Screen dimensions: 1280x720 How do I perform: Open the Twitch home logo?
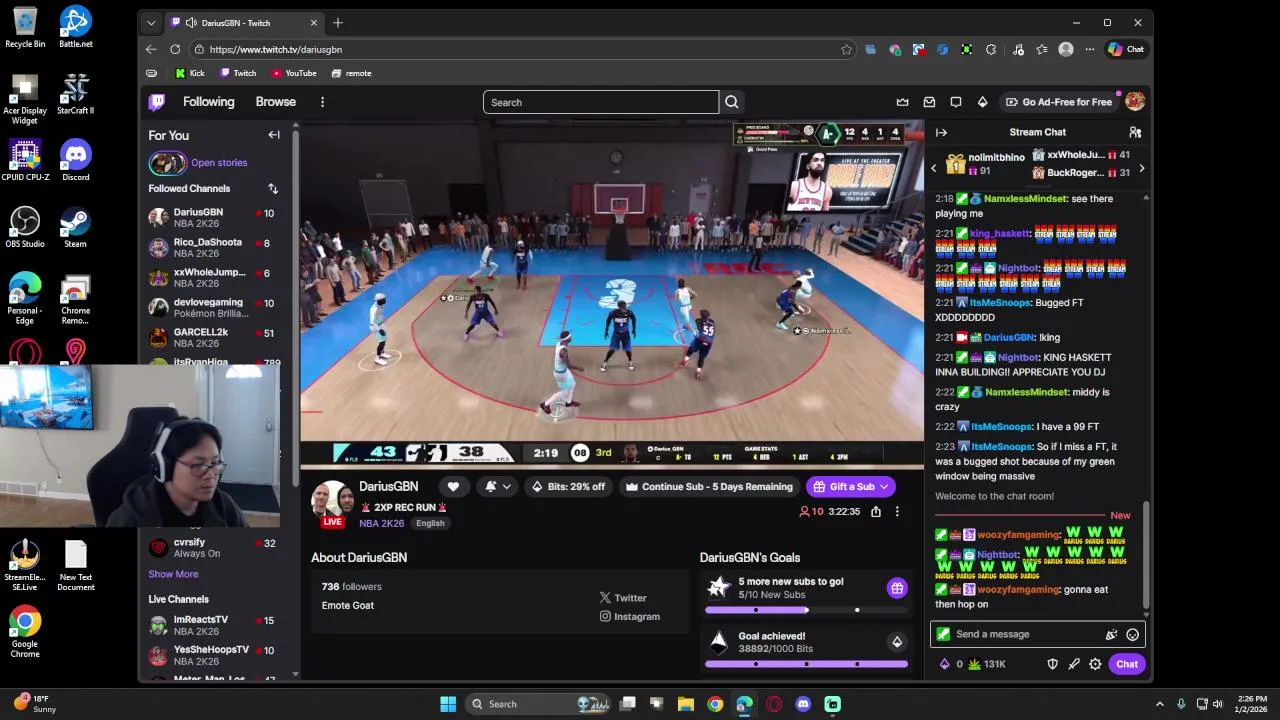pyautogui.click(x=157, y=102)
